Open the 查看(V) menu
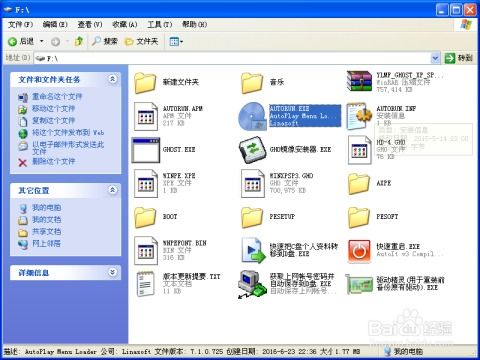Image resolution: width=480 pixels, height=360 pixels. coord(90,24)
